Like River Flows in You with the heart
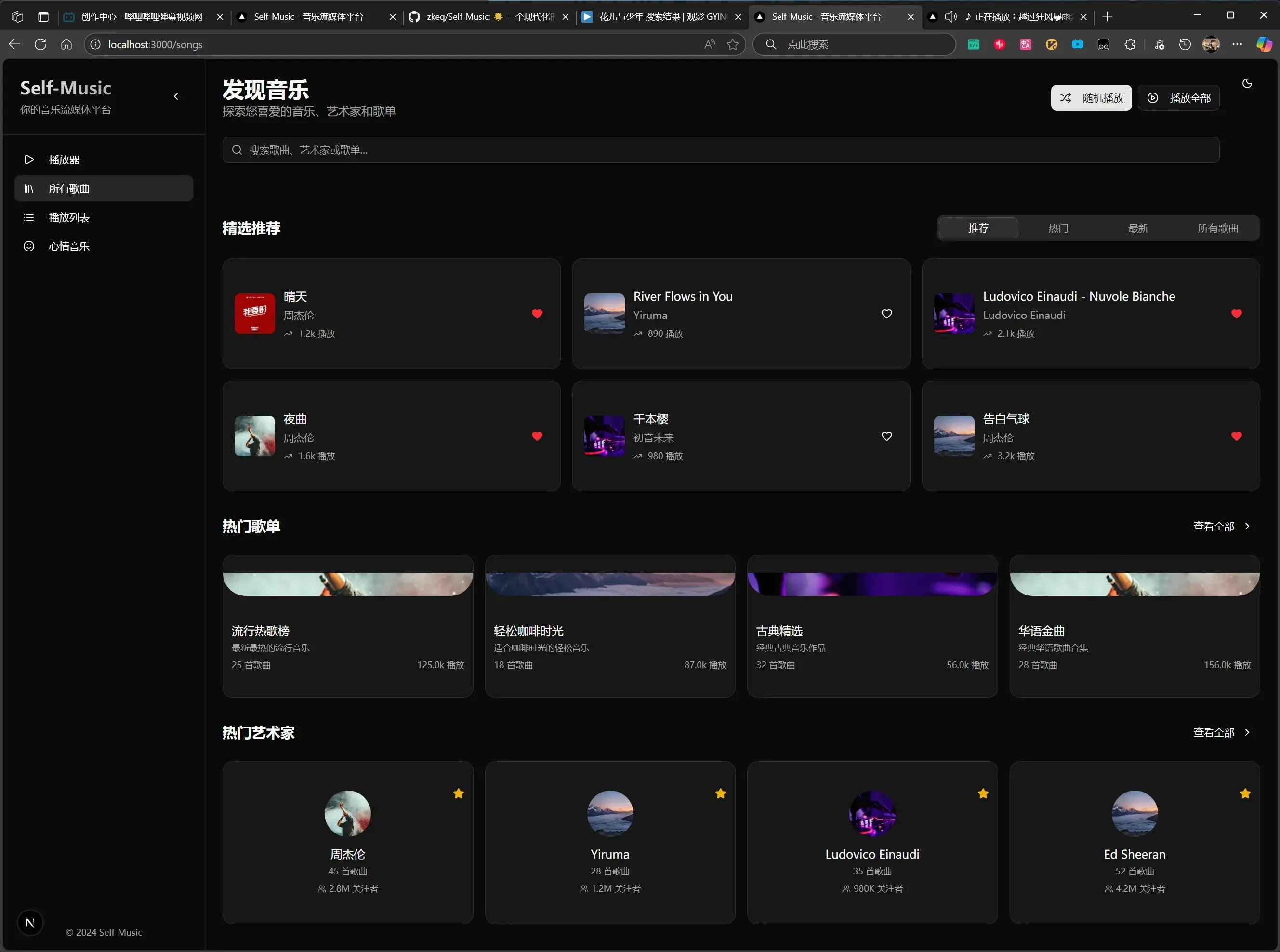1280x952 pixels. point(886,314)
